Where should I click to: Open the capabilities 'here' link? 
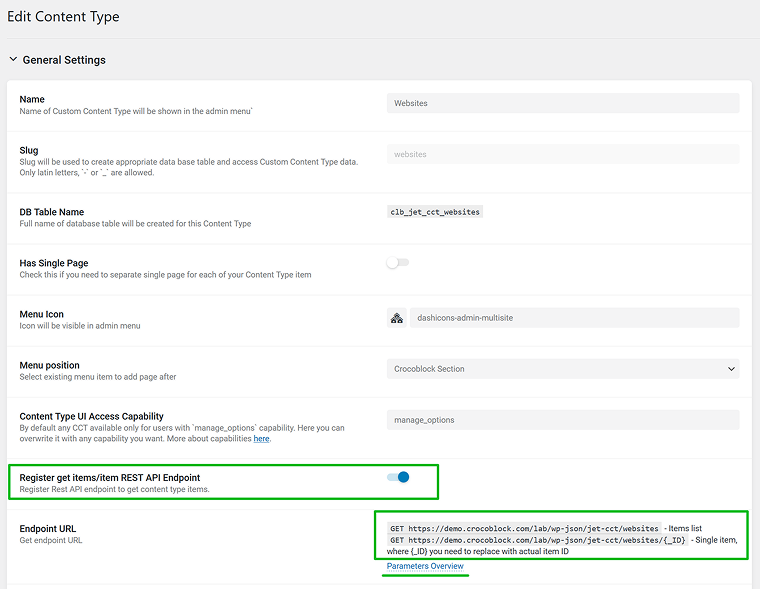pos(261,439)
